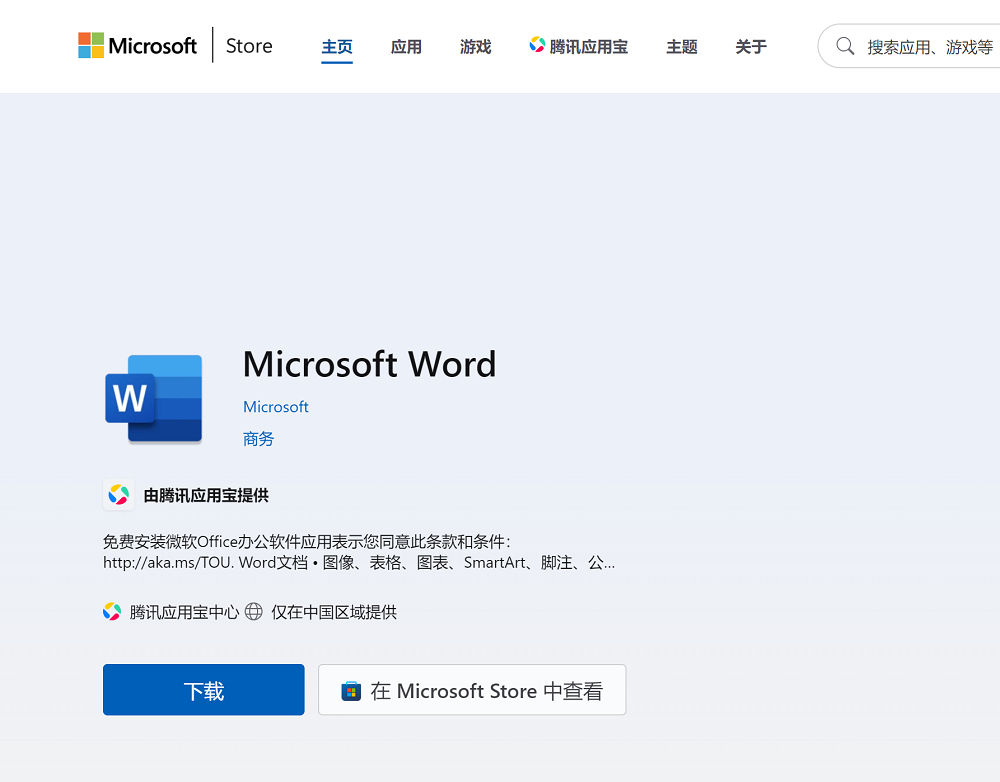The width and height of the screenshot is (1000, 782).
Task: Switch to the 主页 tab
Action: (x=337, y=47)
